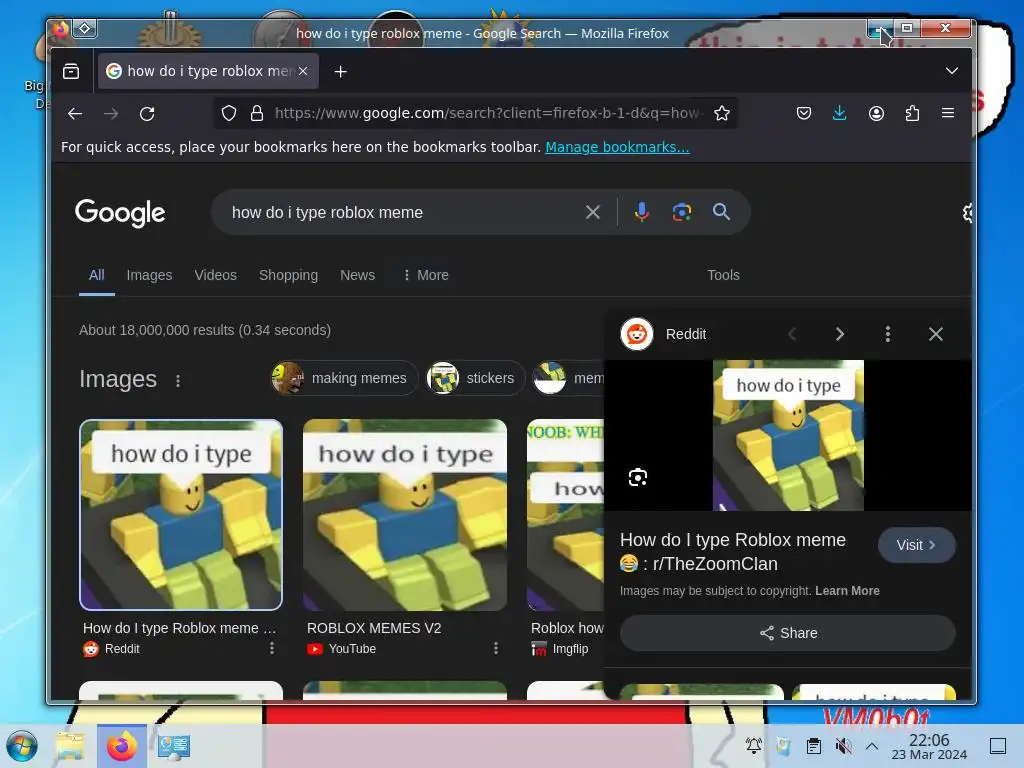This screenshot has height=768, width=1024.
Task: Submit search with magnifier icon
Action: point(722,212)
